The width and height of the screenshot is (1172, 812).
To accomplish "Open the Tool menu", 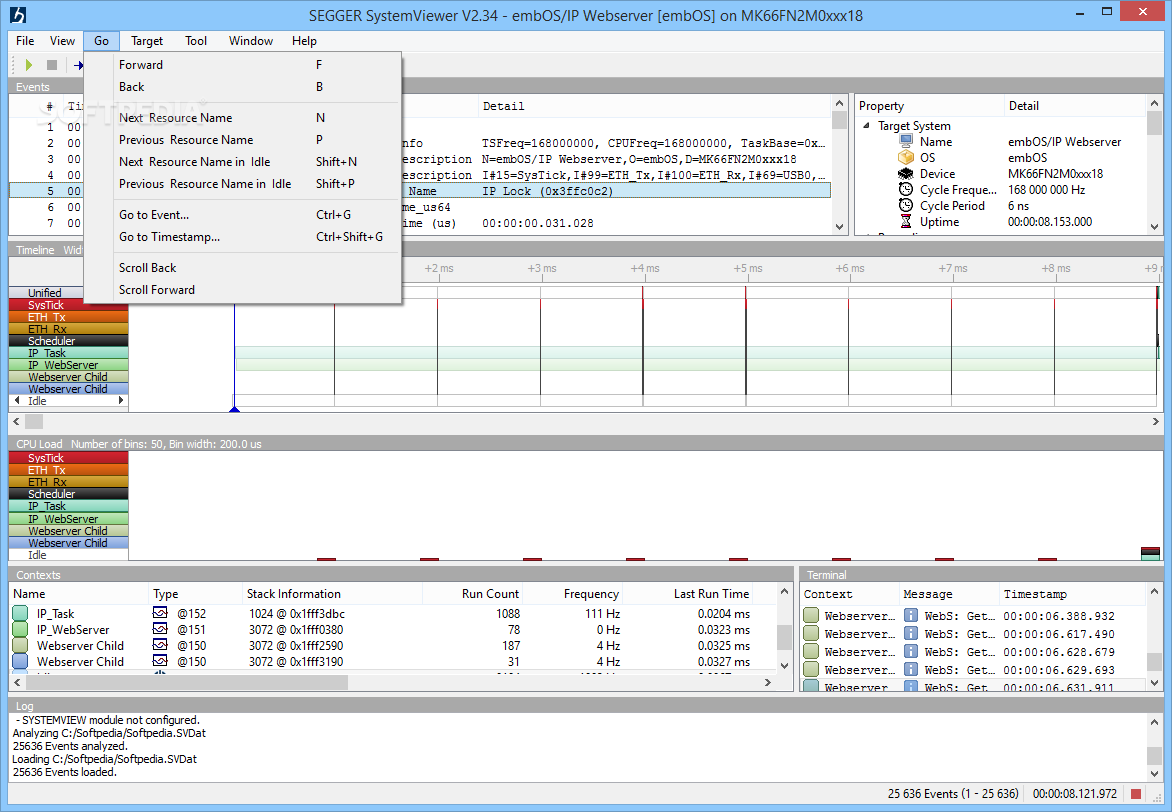I will 196,41.
